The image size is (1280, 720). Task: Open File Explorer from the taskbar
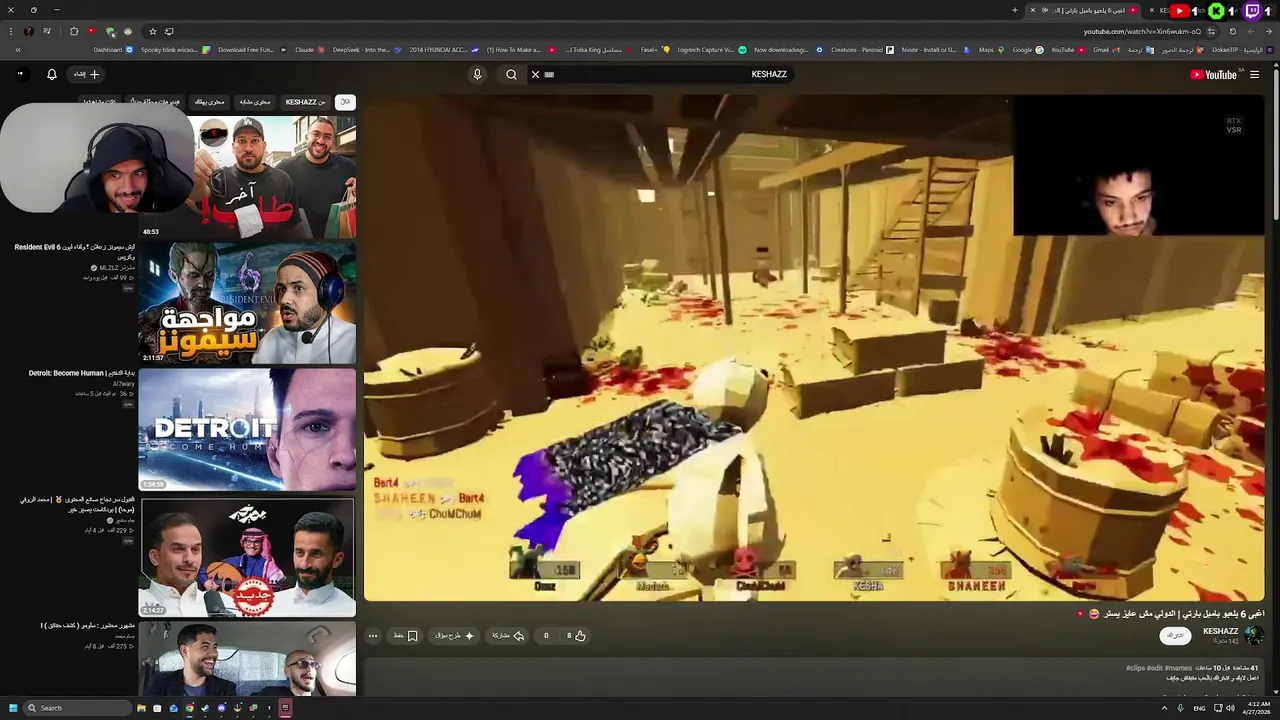click(x=141, y=708)
